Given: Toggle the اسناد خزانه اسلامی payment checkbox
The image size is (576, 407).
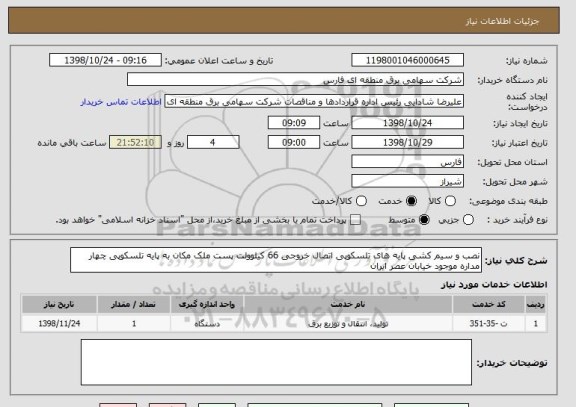Looking at the screenshot, I should [355, 220].
